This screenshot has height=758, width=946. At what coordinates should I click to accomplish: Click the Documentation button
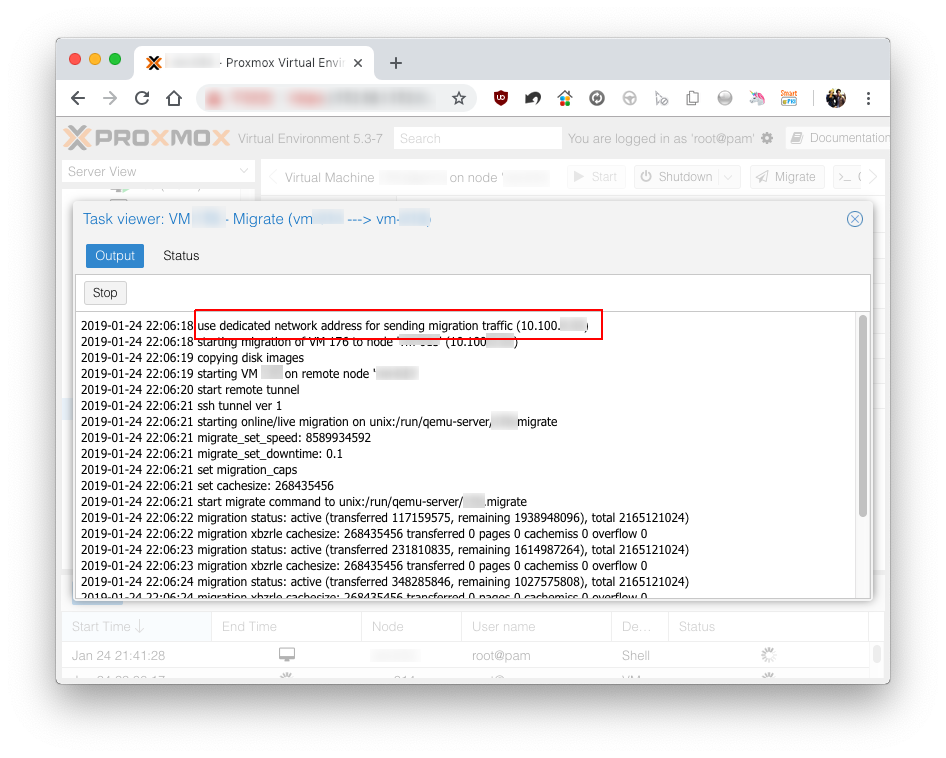tap(839, 138)
